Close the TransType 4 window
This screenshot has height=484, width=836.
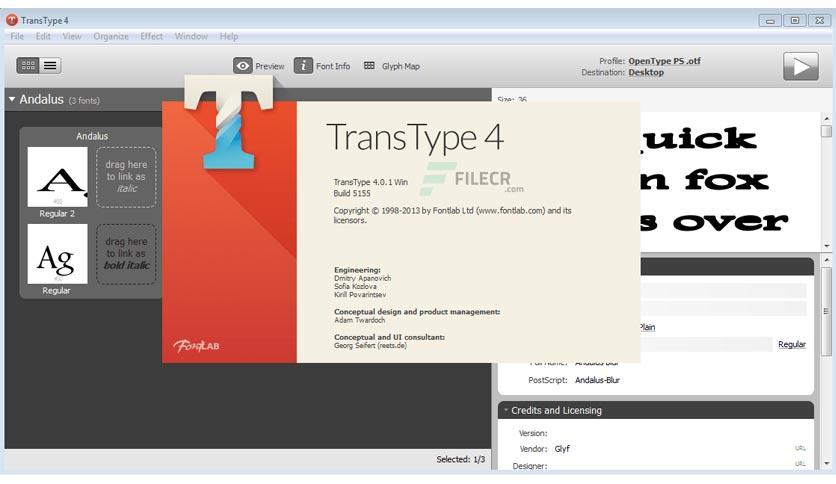pos(820,21)
